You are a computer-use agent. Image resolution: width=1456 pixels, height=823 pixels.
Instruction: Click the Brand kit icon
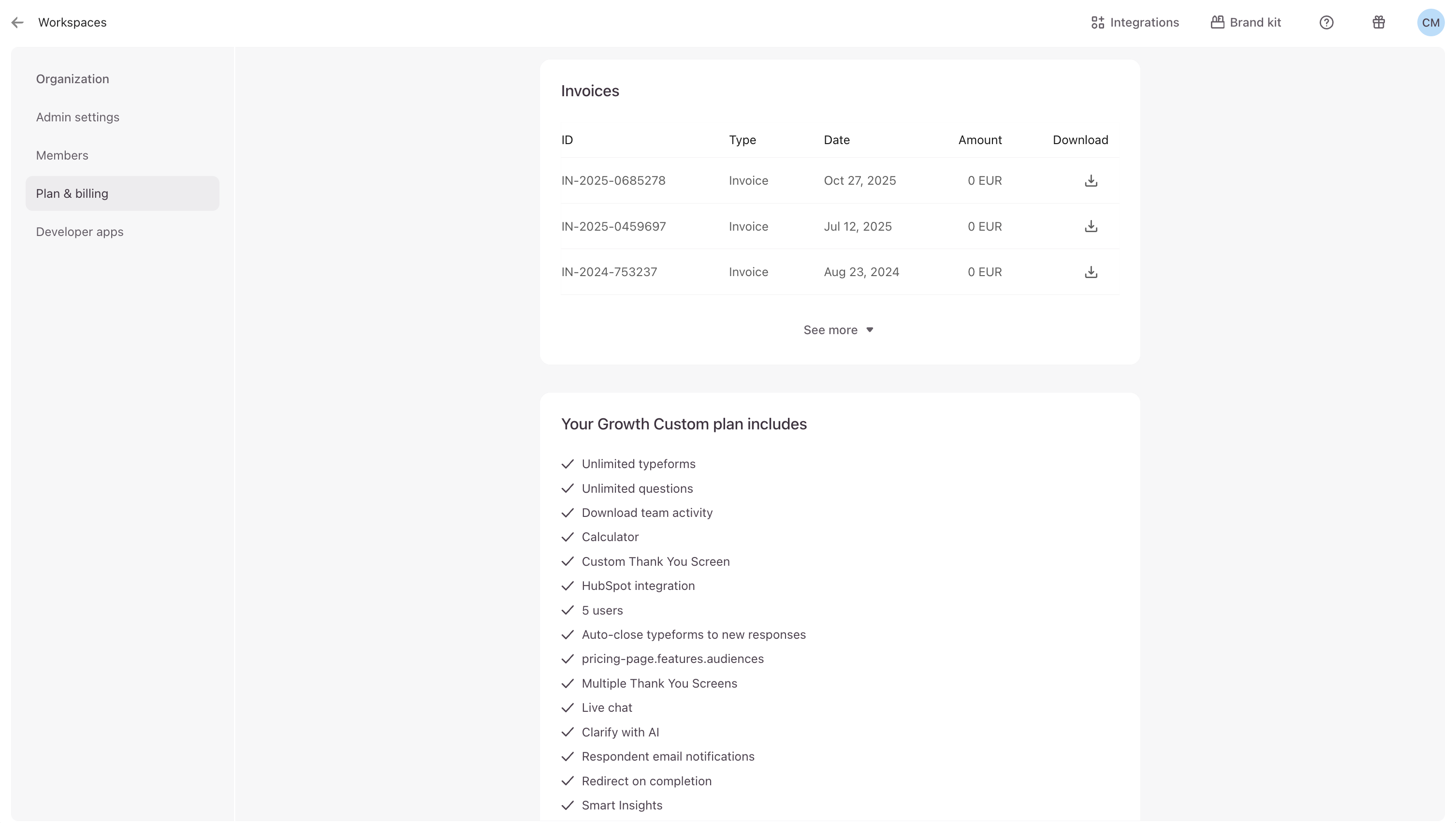[x=1217, y=23]
